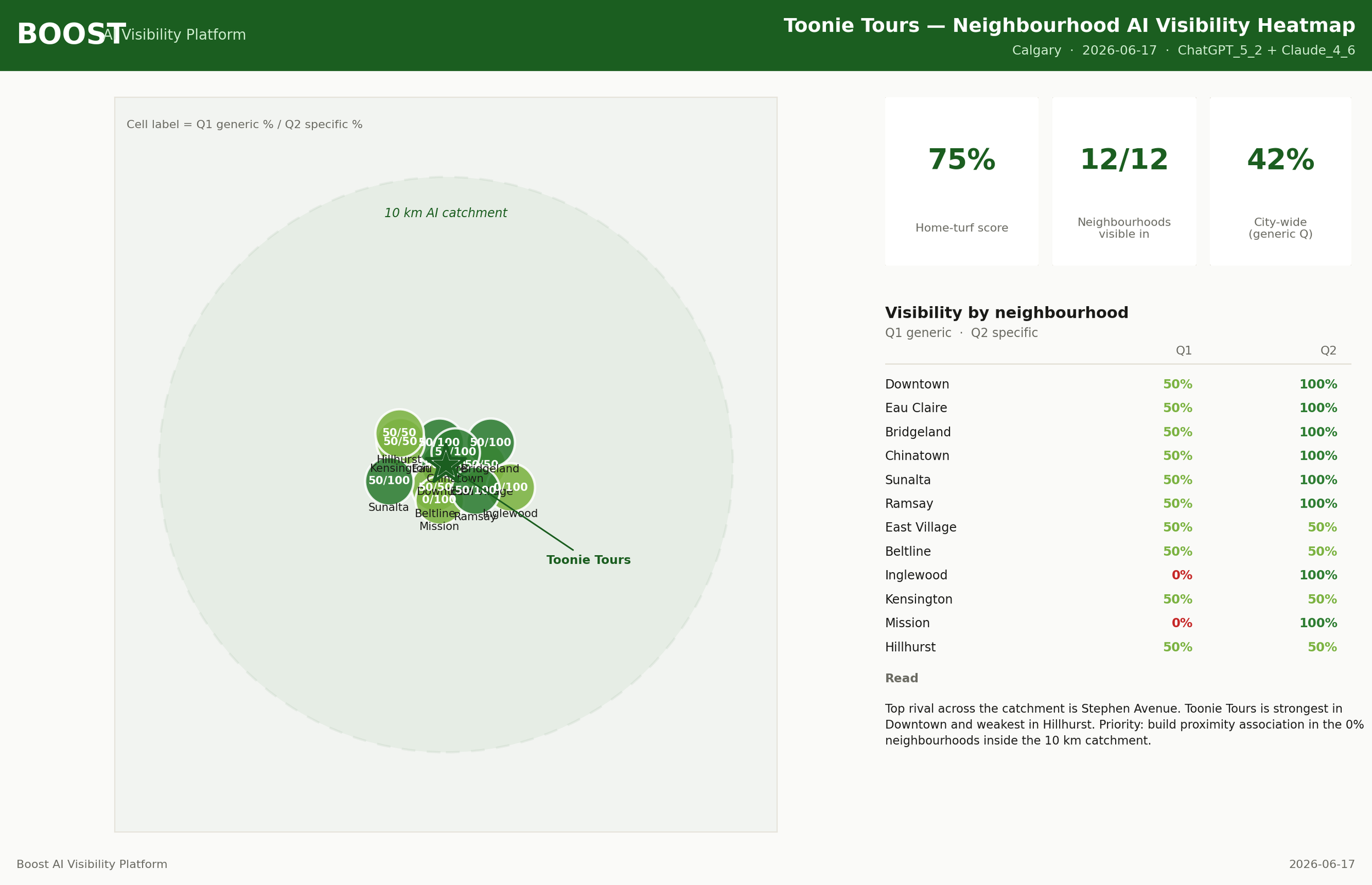The width and height of the screenshot is (1372, 885).
Task: Select the Sunalta 50/100 bubble on heatmap
Action: [389, 481]
